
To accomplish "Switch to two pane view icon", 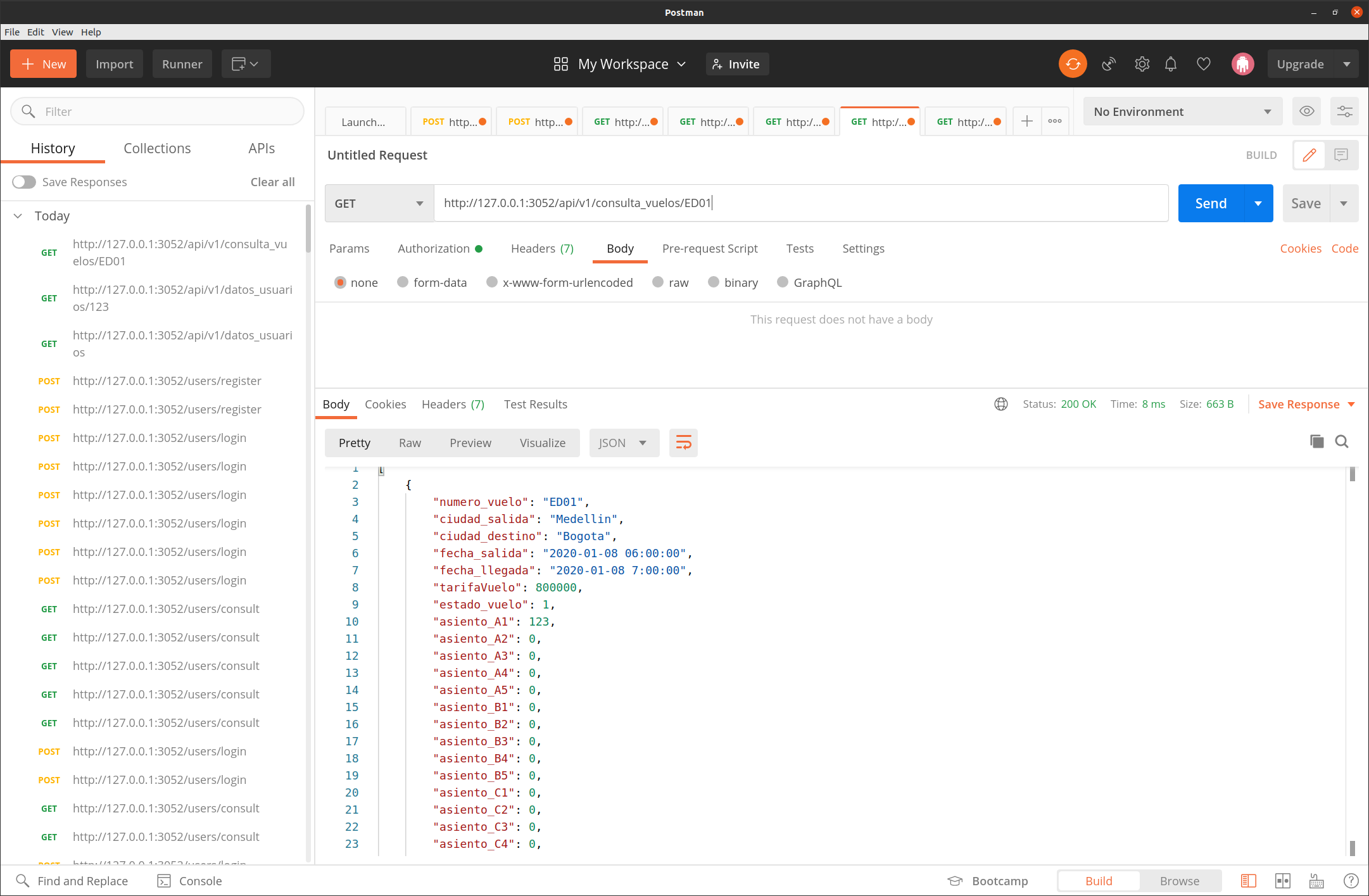I will 1282,881.
